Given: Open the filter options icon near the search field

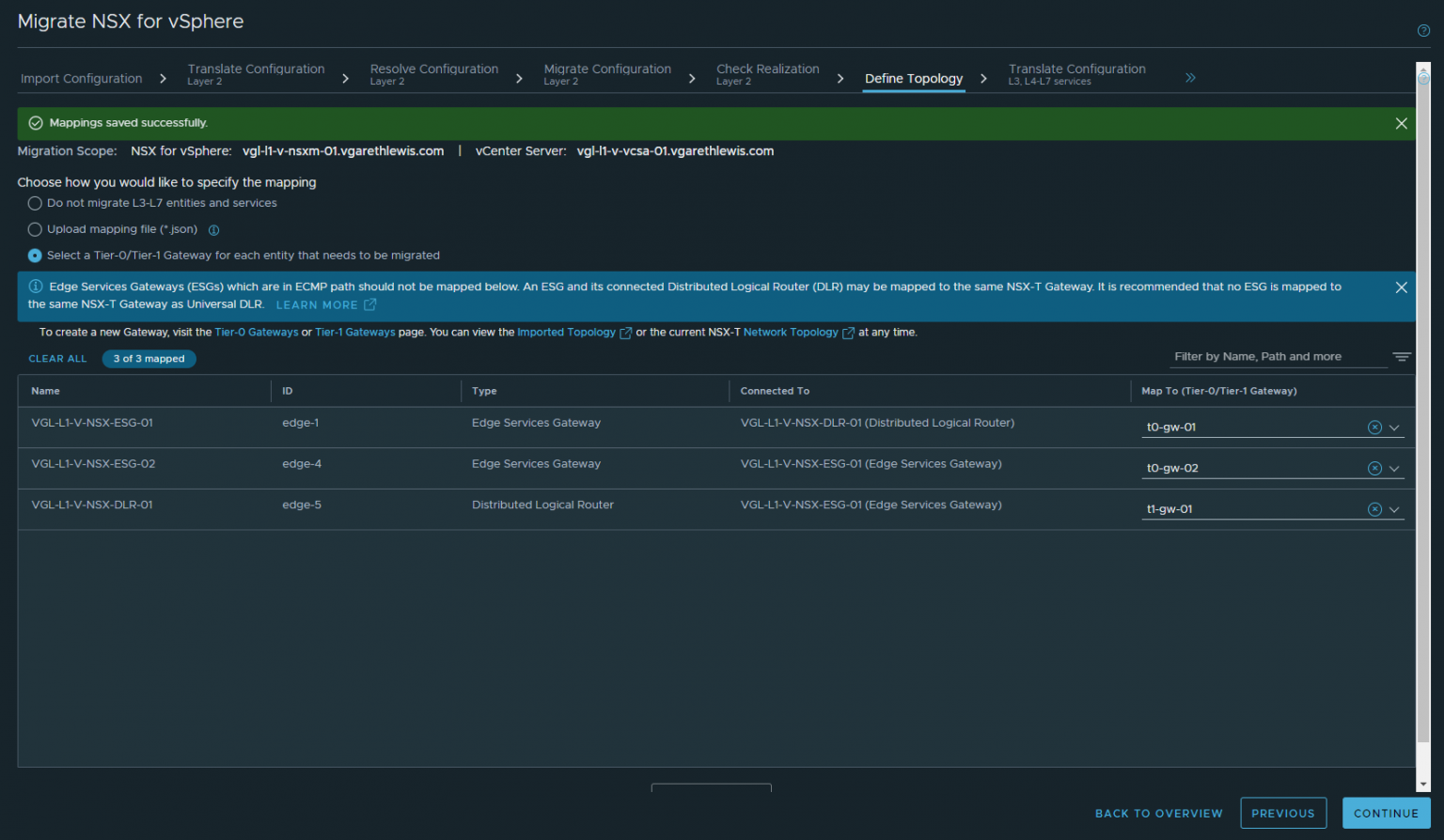Looking at the screenshot, I should [x=1402, y=356].
